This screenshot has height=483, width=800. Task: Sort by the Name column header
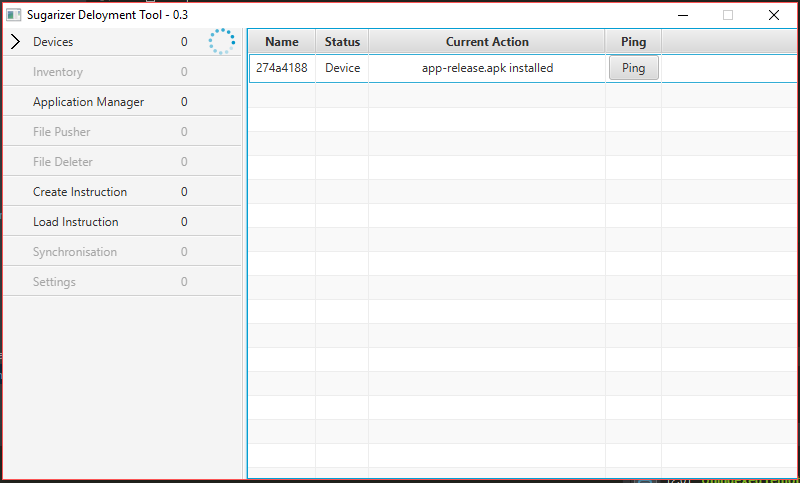pyautogui.click(x=282, y=42)
